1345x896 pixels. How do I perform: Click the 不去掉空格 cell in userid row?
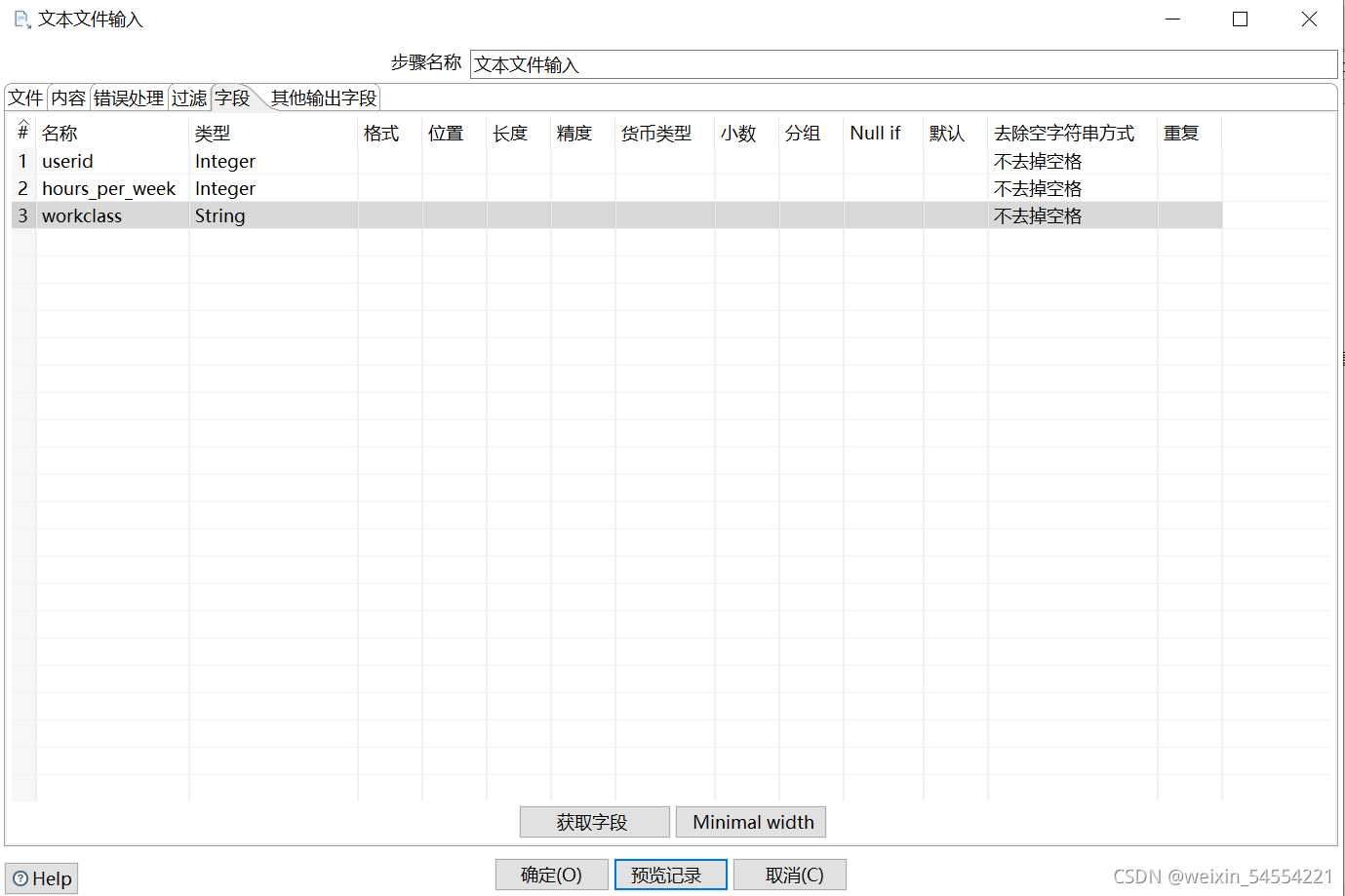coord(1073,161)
